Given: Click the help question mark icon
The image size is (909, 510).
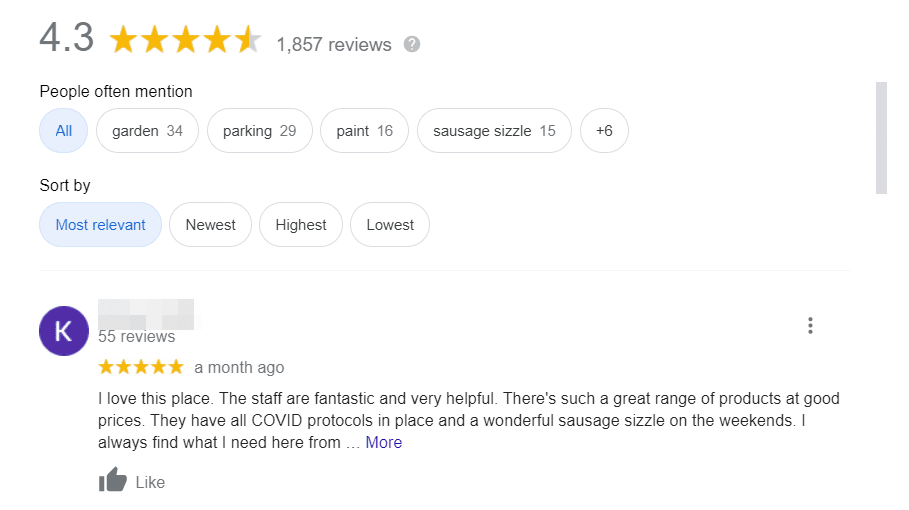Looking at the screenshot, I should coord(412,44).
